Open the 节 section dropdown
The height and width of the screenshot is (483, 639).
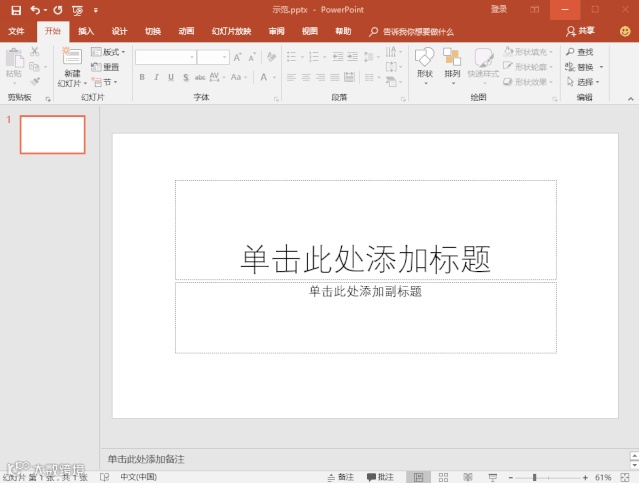(x=105, y=82)
